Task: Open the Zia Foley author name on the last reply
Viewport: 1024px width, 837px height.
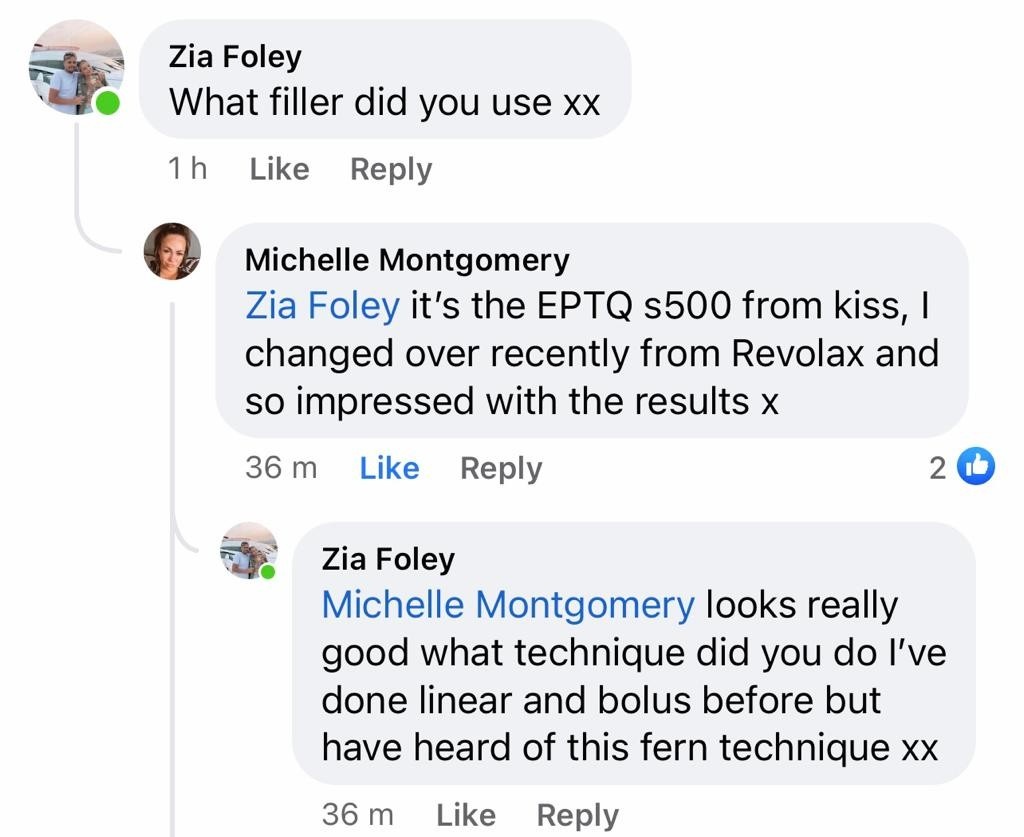Action: point(388,558)
